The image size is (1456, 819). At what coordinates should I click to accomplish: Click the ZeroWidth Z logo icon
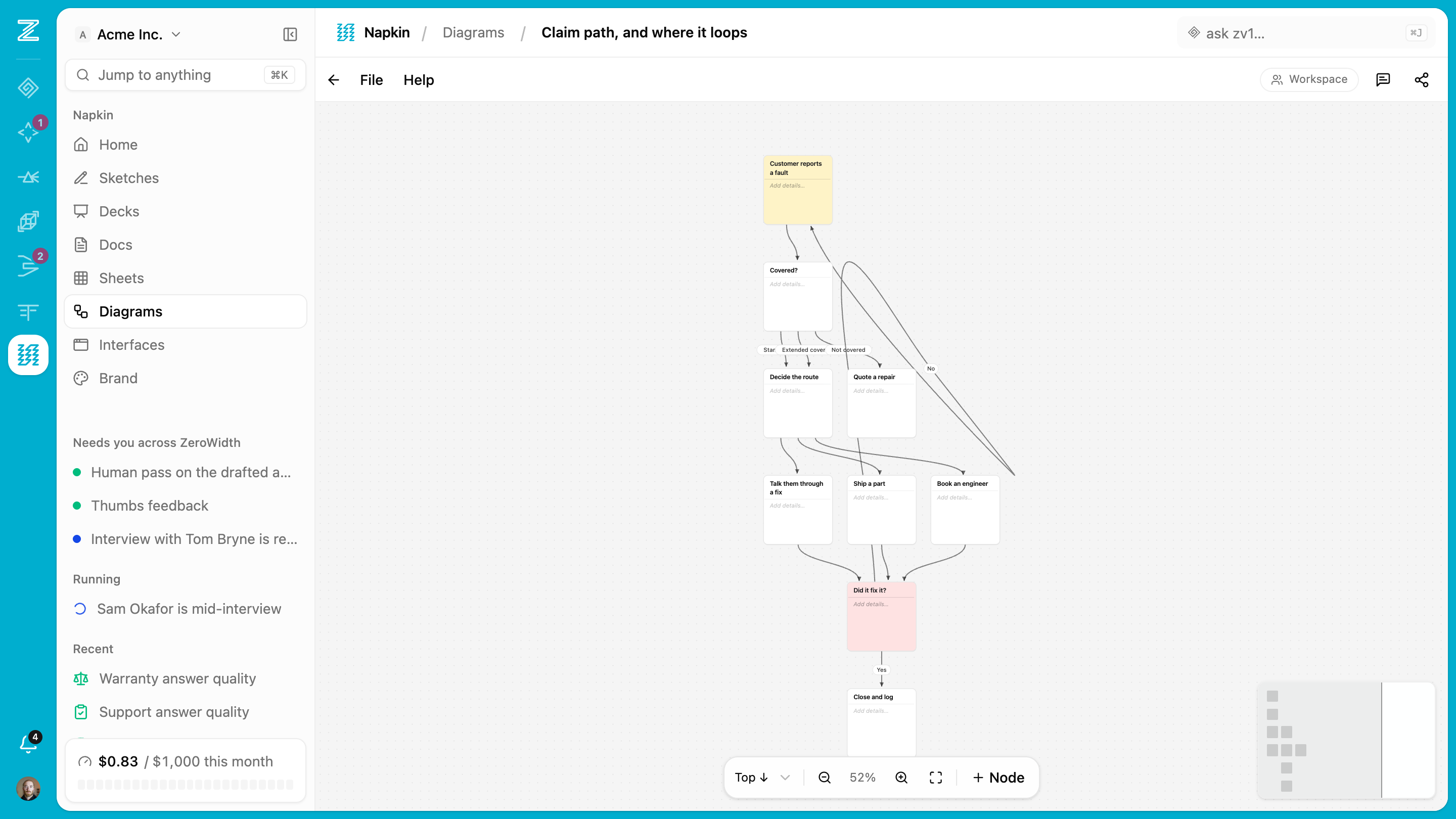tap(28, 30)
